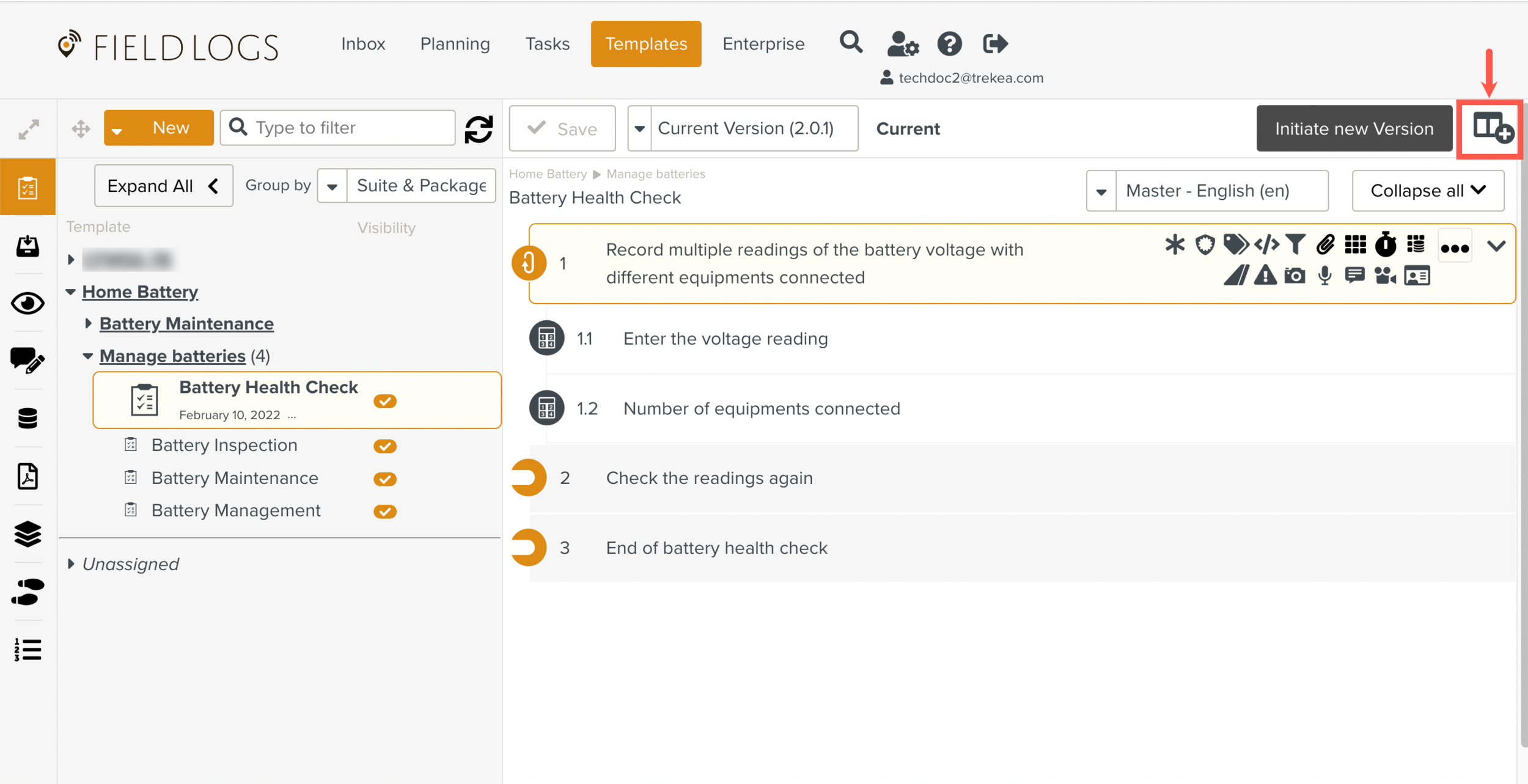Click the tags icon on step 1
This screenshot has height=784, width=1528.
[1236, 245]
